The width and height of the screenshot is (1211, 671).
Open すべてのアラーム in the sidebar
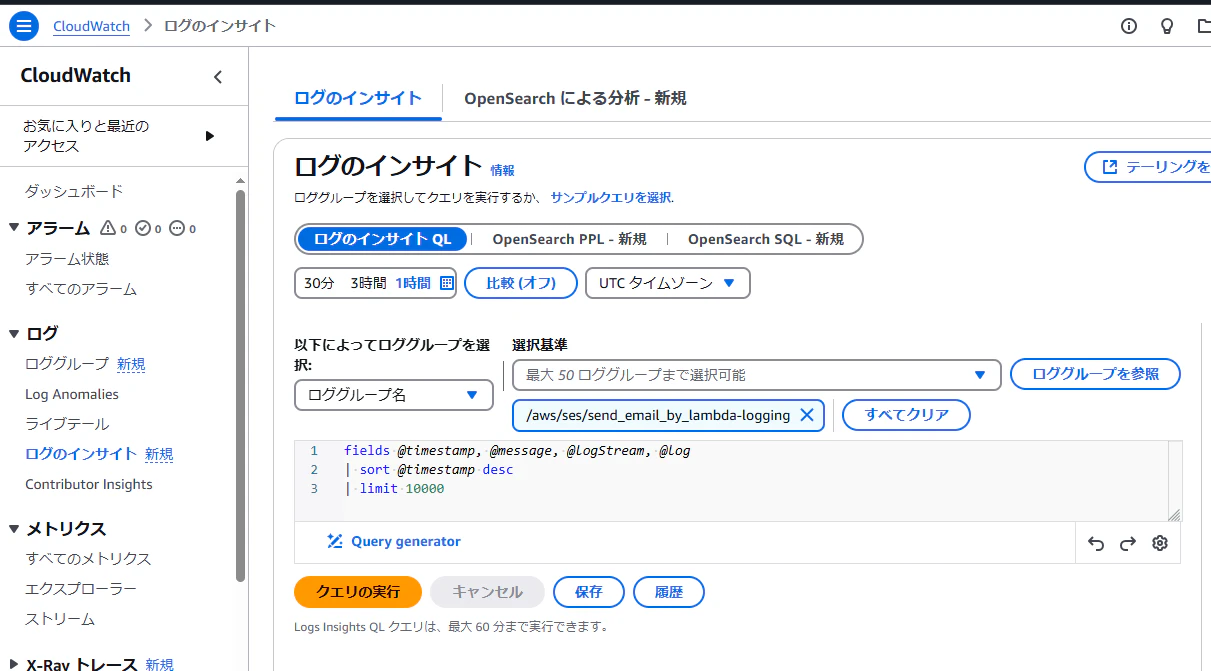[81, 289]
